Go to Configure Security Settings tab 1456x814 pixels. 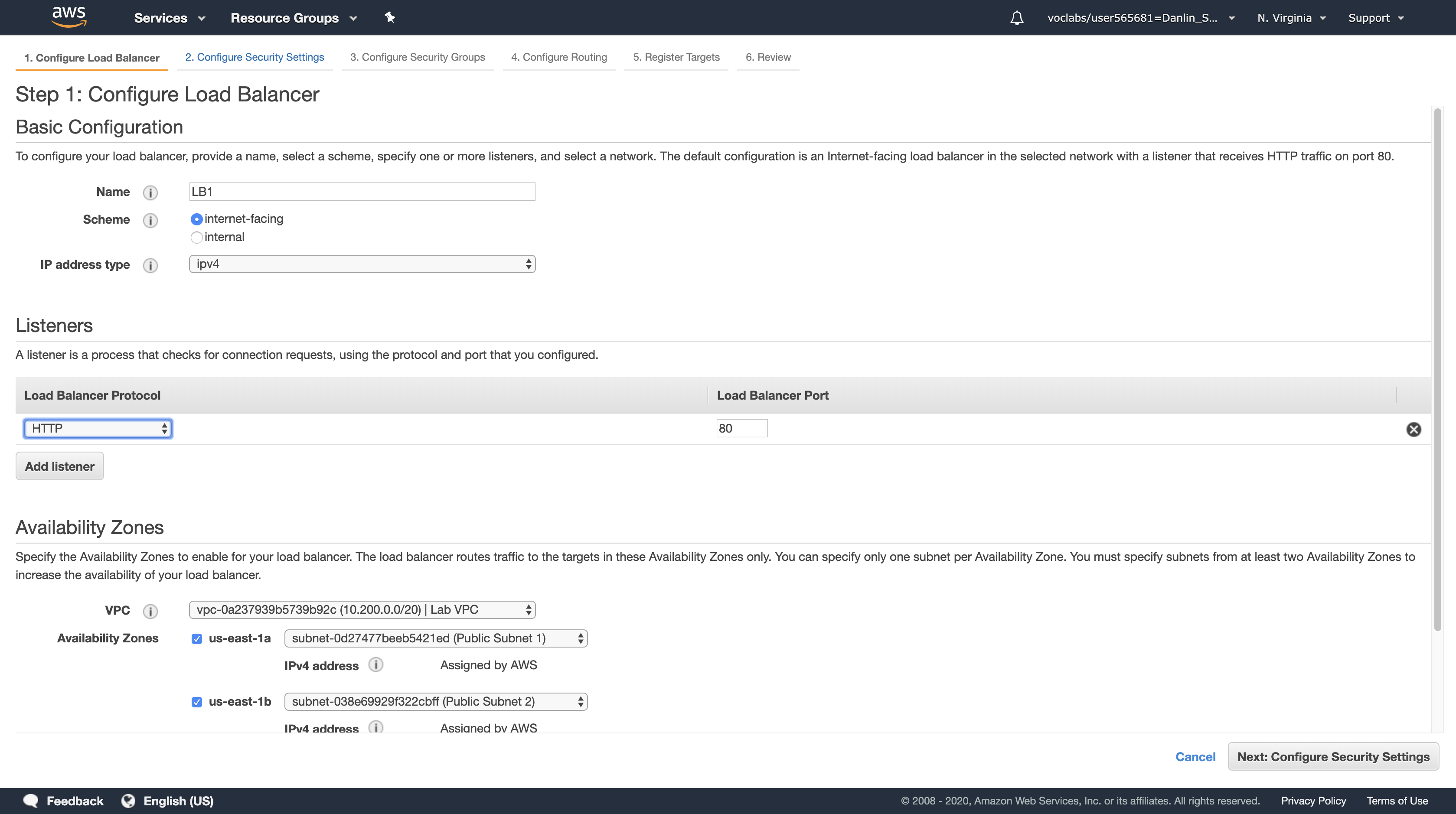255,57
